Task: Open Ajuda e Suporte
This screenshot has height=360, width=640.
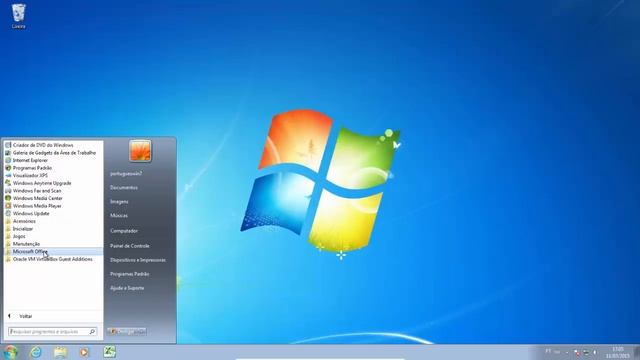Action: point(127,288)
